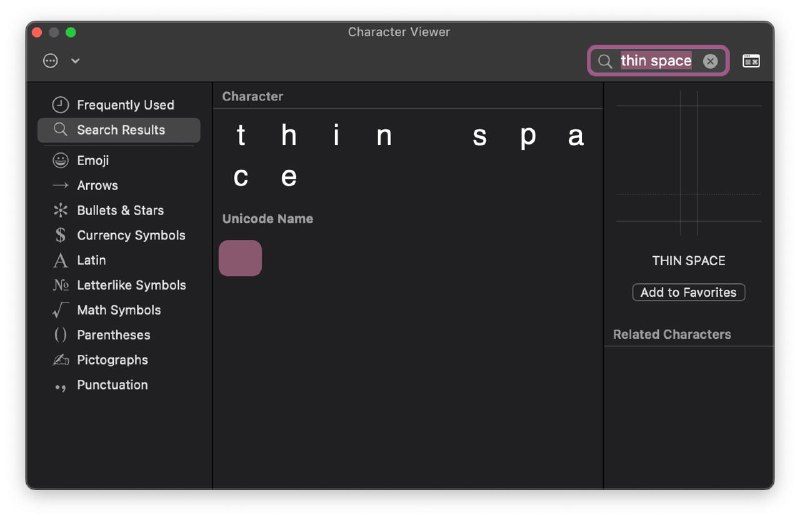Viewport: 800px width, 520px height.
Task: Open Letterlike Symbols category
Action: (119, 285)
